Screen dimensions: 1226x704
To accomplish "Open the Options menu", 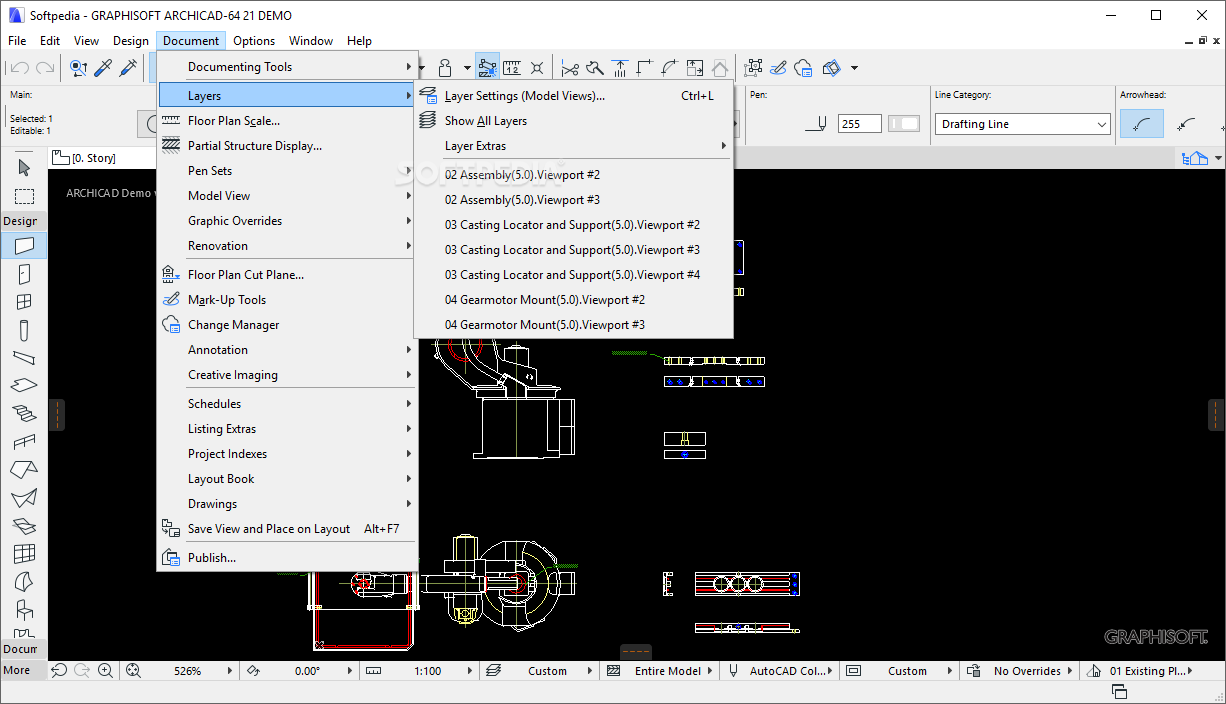I will click(254, 41).
